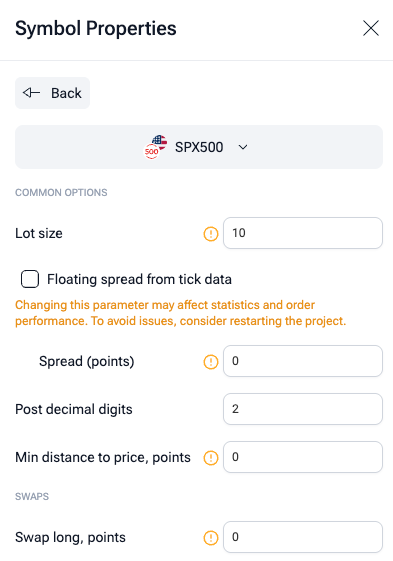Enable Floating spread from tick data checkbox
Viewport: 393px width, 561px height.
tap(30, 279)
